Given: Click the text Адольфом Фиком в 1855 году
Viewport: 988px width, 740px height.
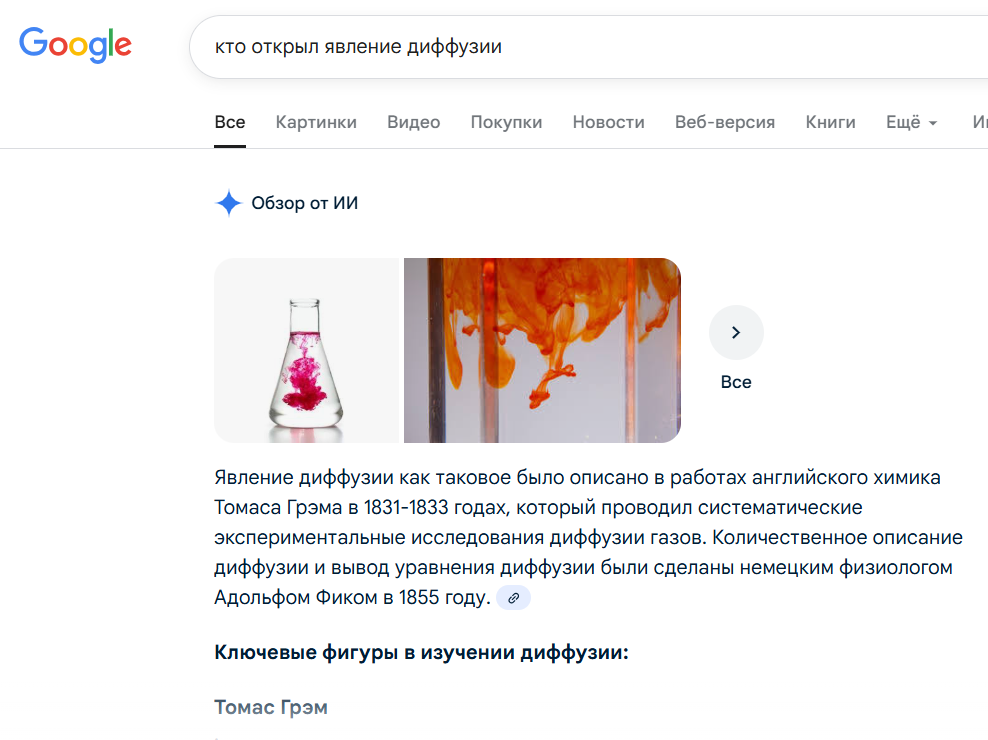Looking at the screenshot, I should (352, 598).
